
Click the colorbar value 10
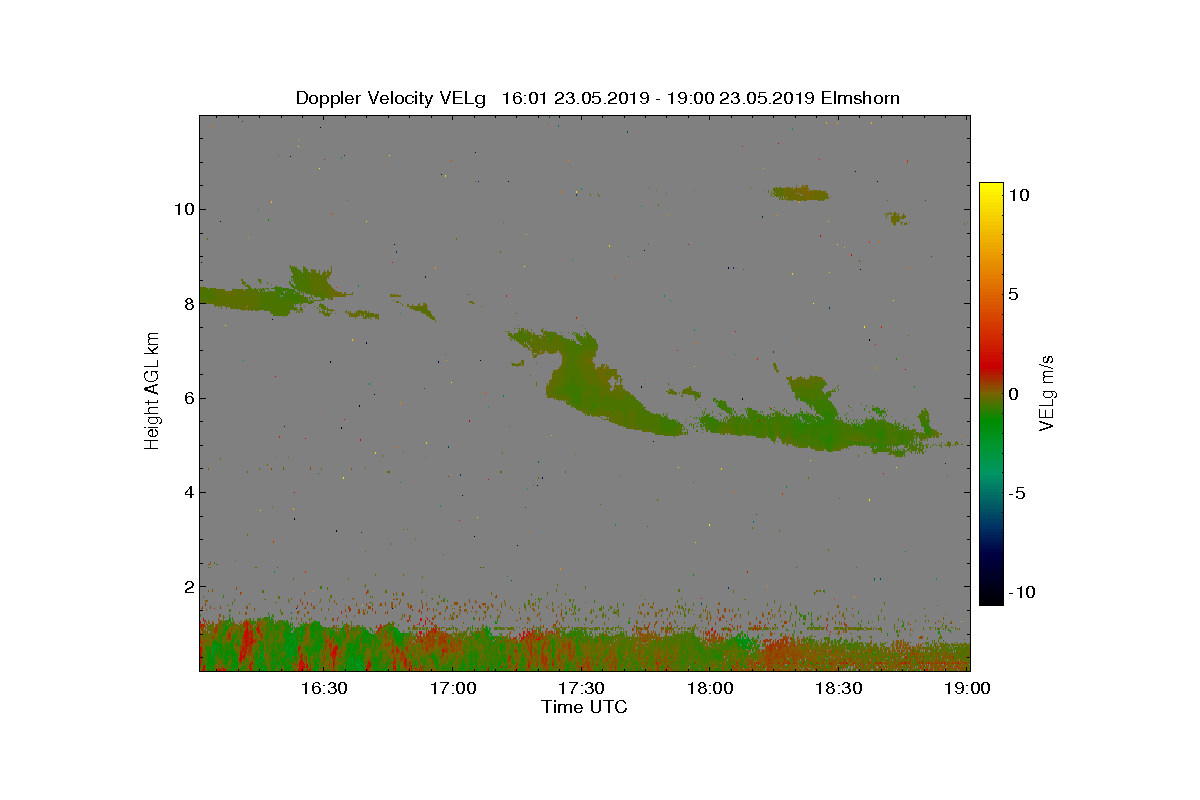1018,196
